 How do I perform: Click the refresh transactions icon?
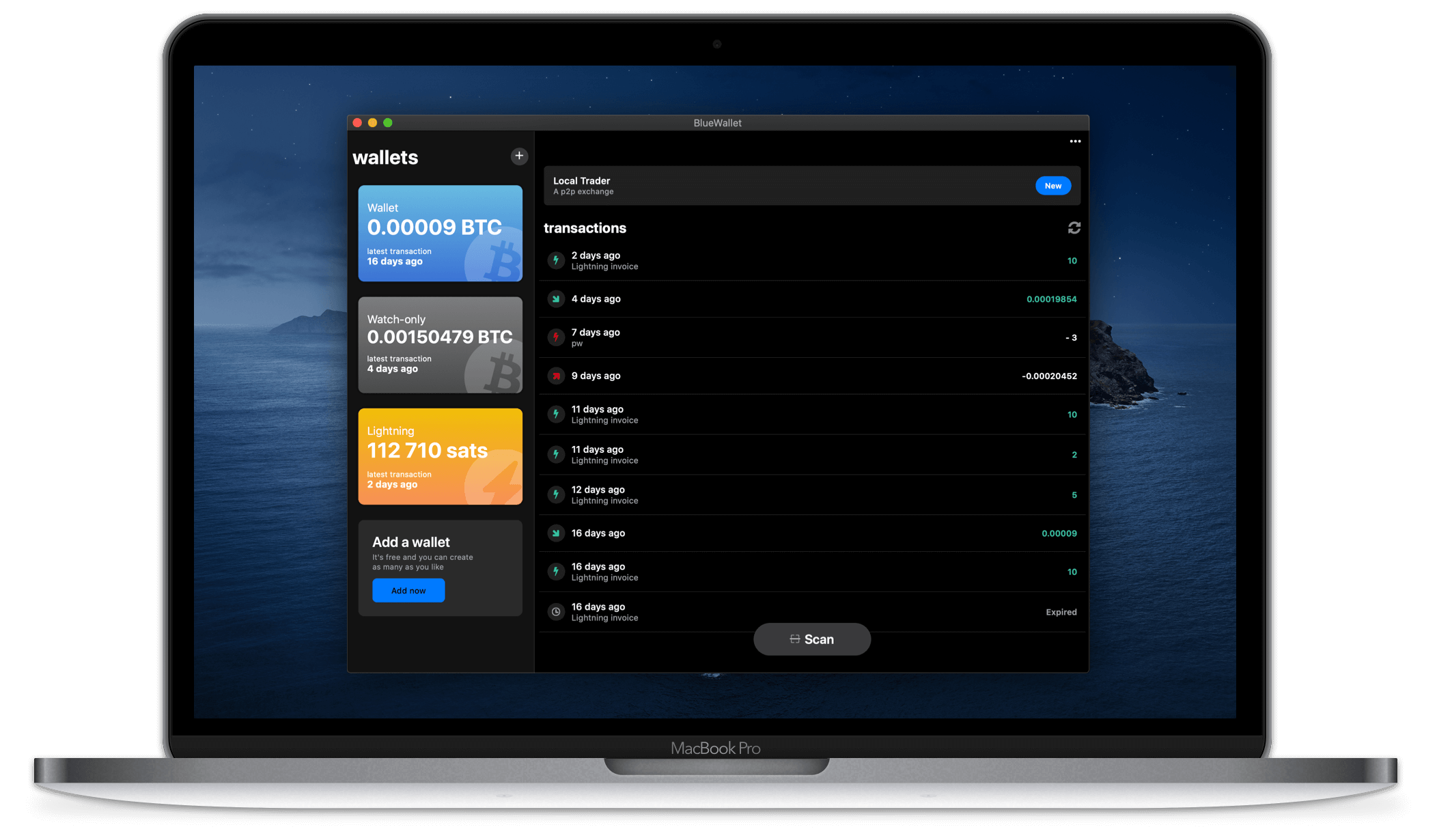[1074, 228]
